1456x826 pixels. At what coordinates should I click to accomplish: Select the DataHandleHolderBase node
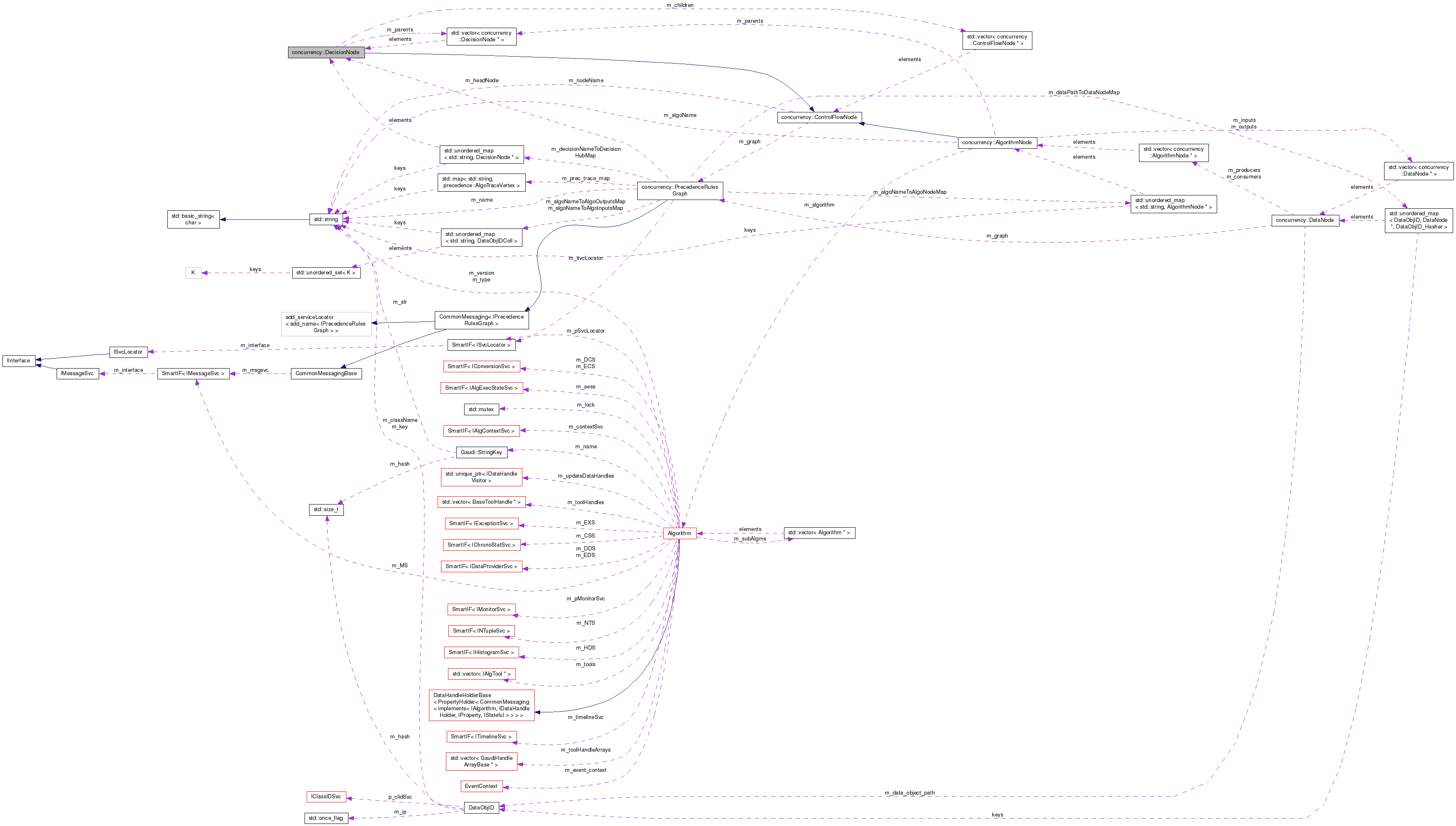coord(482,705)
